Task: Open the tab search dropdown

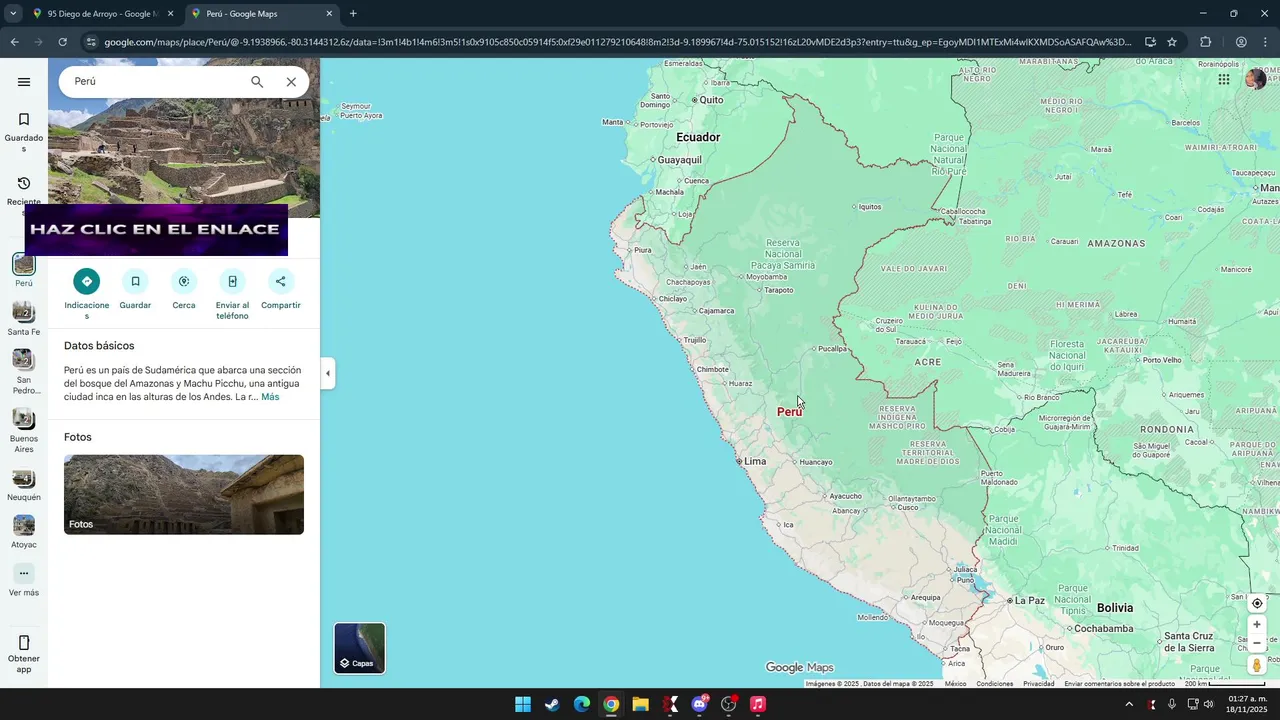Action: (12, 14)
